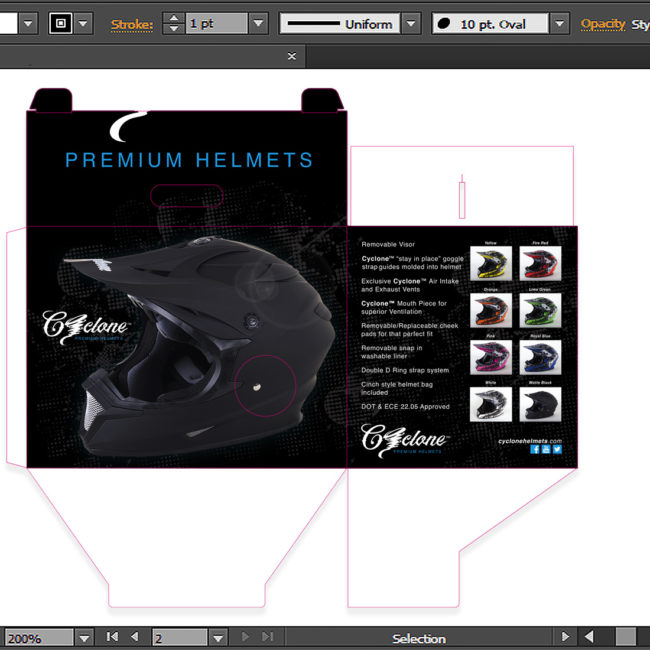Select the cyclonehelmets.com text
The width and height of the screenshot is (650, 650).
530,441
